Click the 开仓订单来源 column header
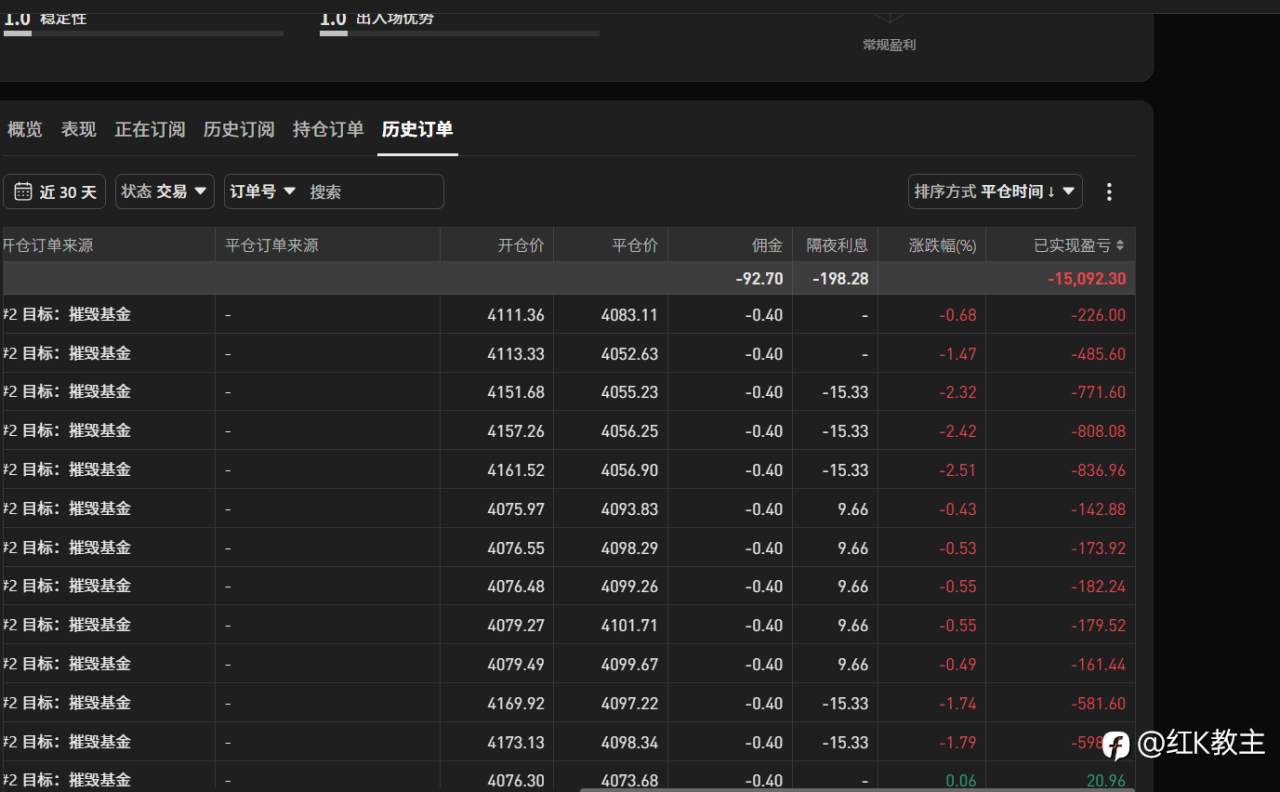 coord(48,245)
